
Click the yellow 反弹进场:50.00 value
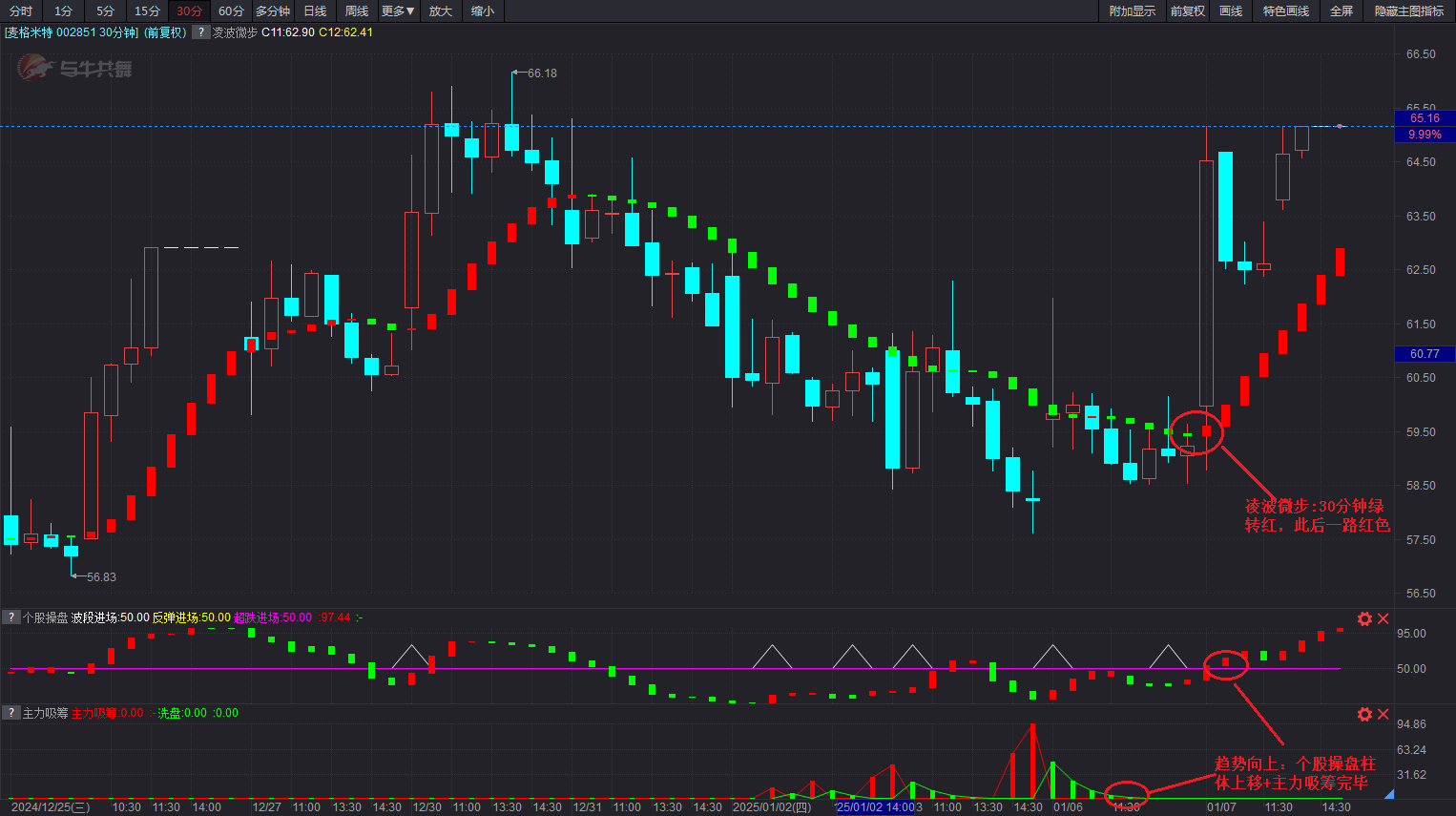192,617
